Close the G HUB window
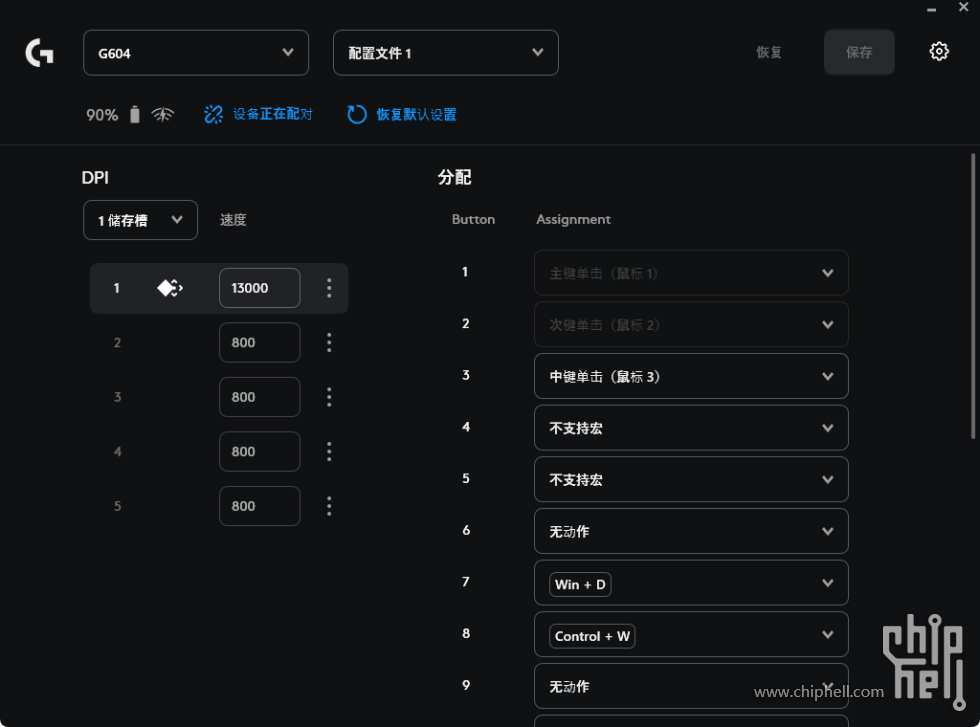 pyautogui.click(x=963, y=8)
